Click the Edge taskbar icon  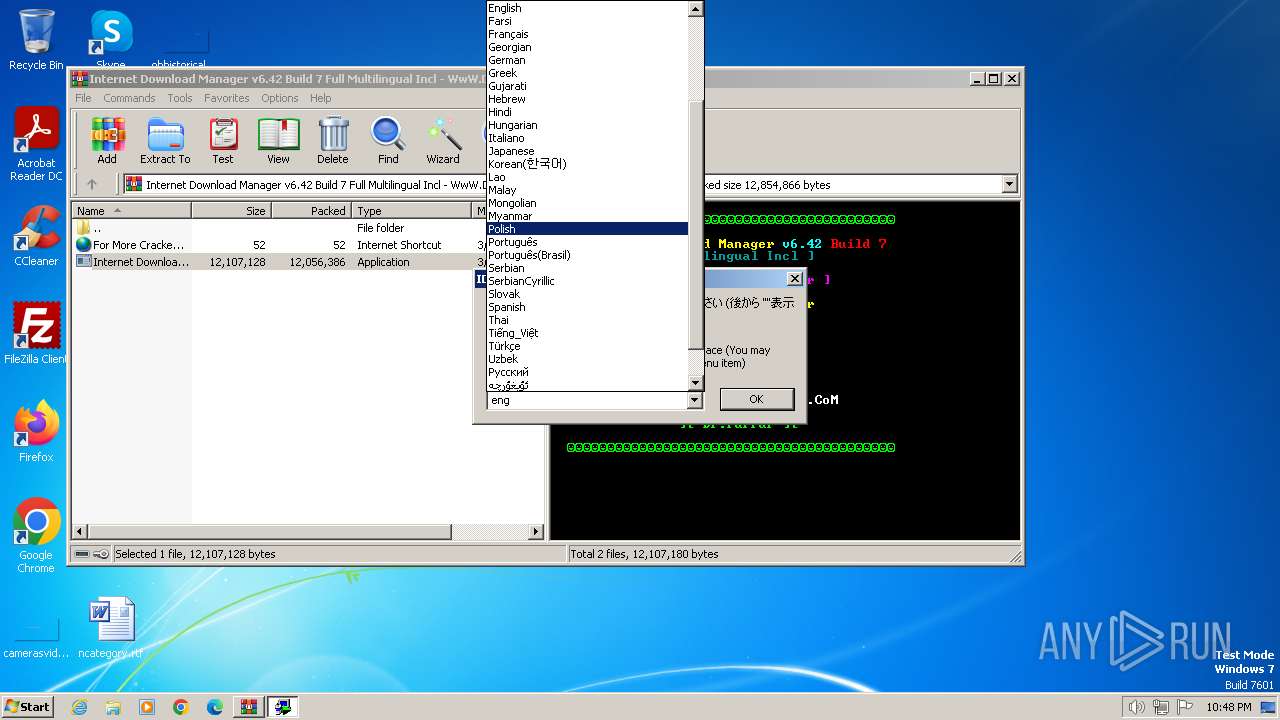pyautogui.click(x=215, y=707)
